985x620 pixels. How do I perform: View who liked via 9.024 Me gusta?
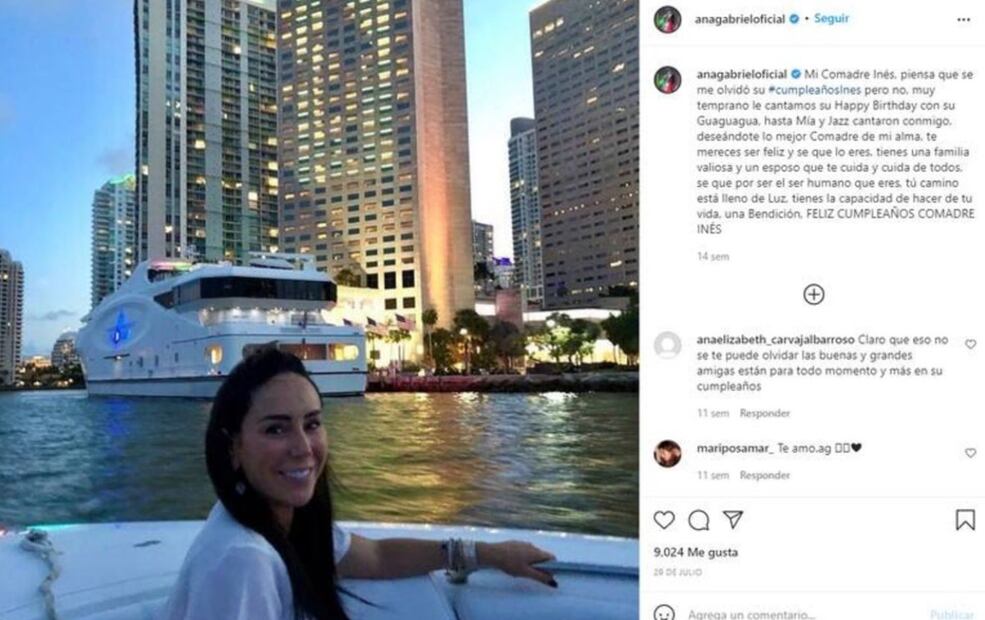pyautogui.click(x=695, y=552)
